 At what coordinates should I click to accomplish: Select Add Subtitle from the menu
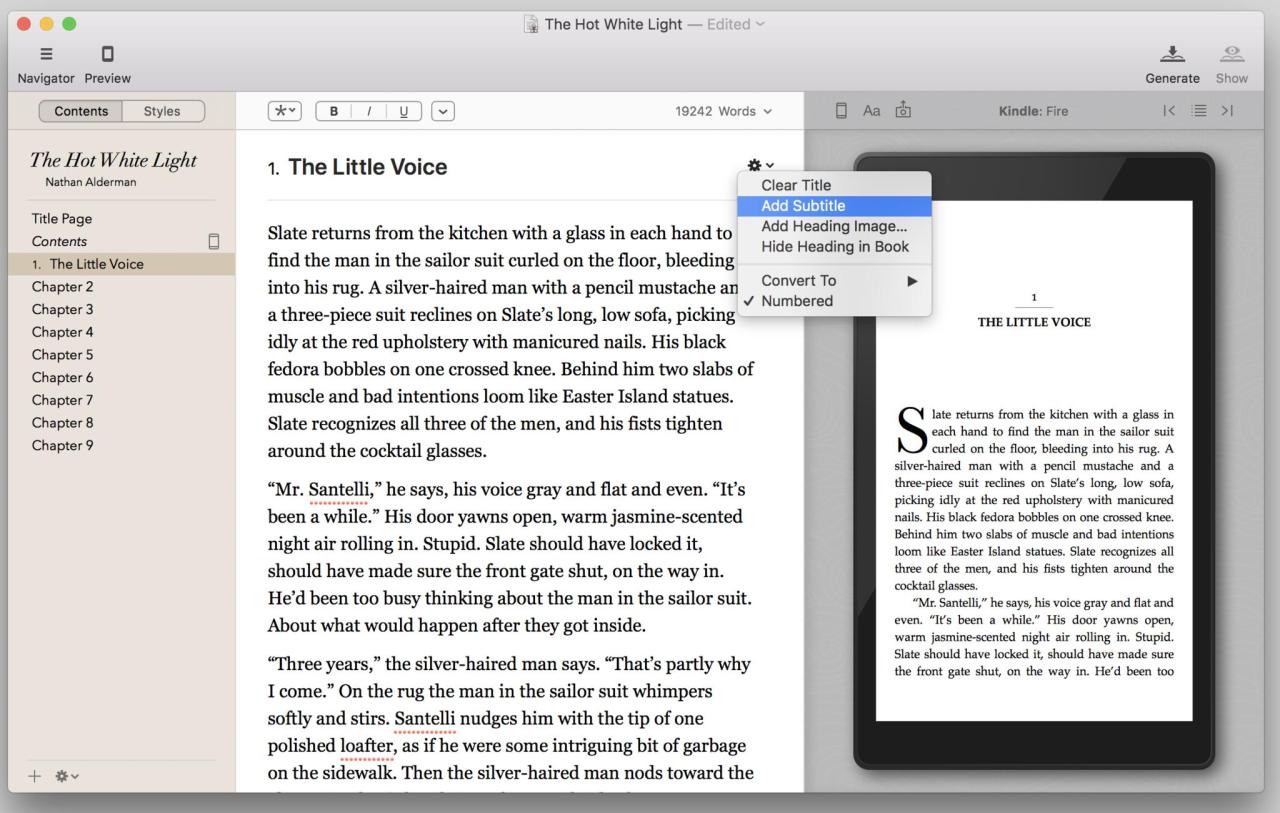(x=803, y=206)
